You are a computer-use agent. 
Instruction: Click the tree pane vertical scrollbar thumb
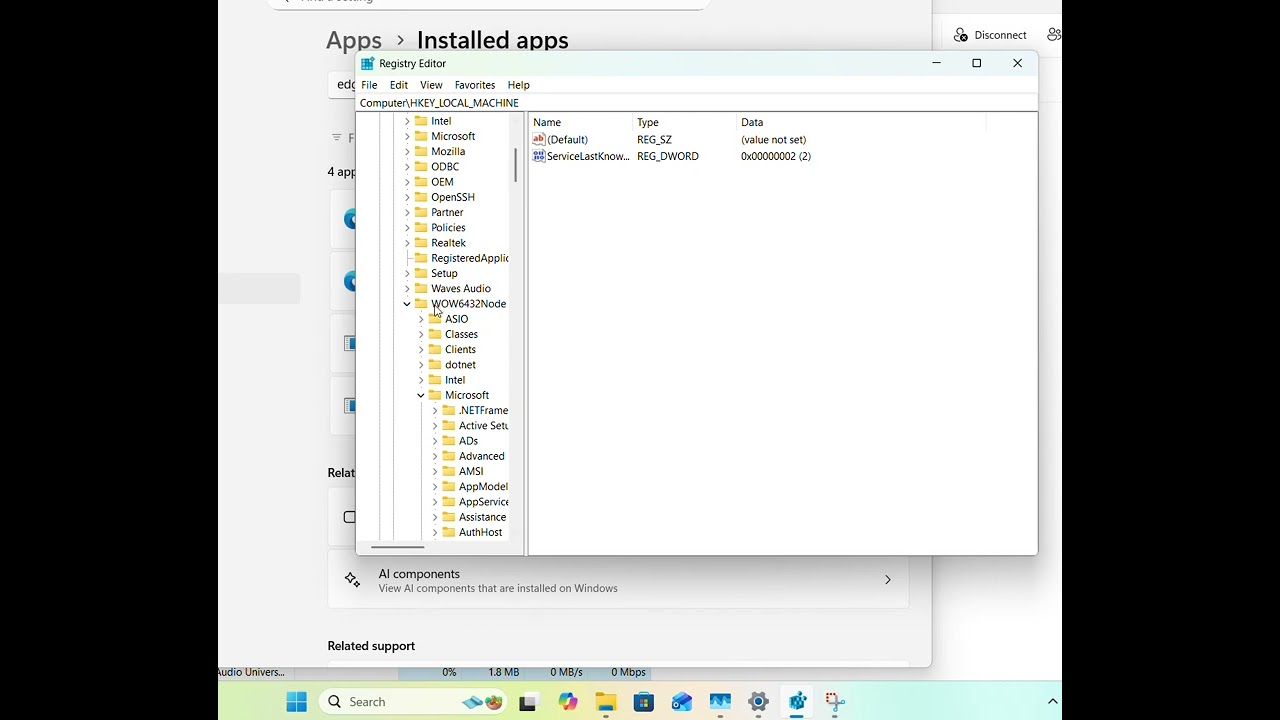tap(516, 165)
